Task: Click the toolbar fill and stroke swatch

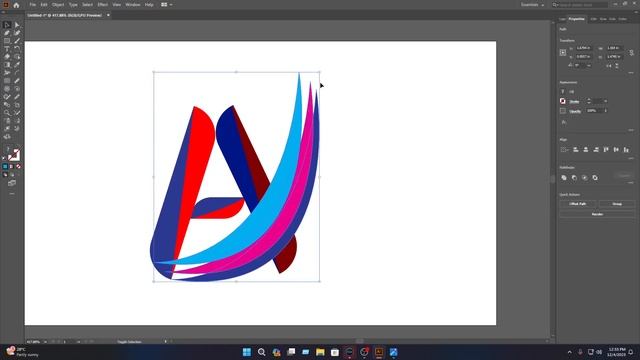Action: point(13,155)
